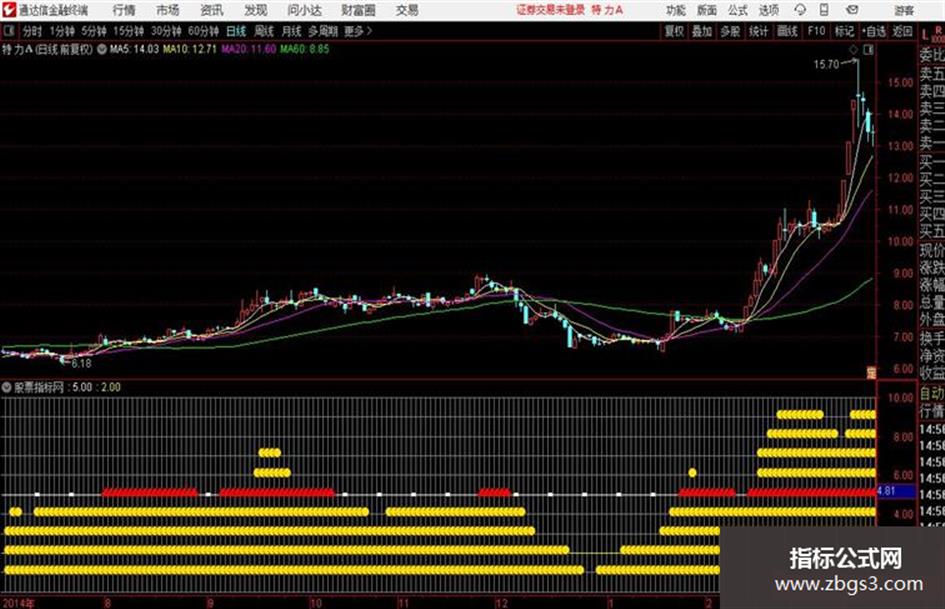Screen dimensions: 945x609
Task: Open the 行情 menu
Action: click(124, 10)
